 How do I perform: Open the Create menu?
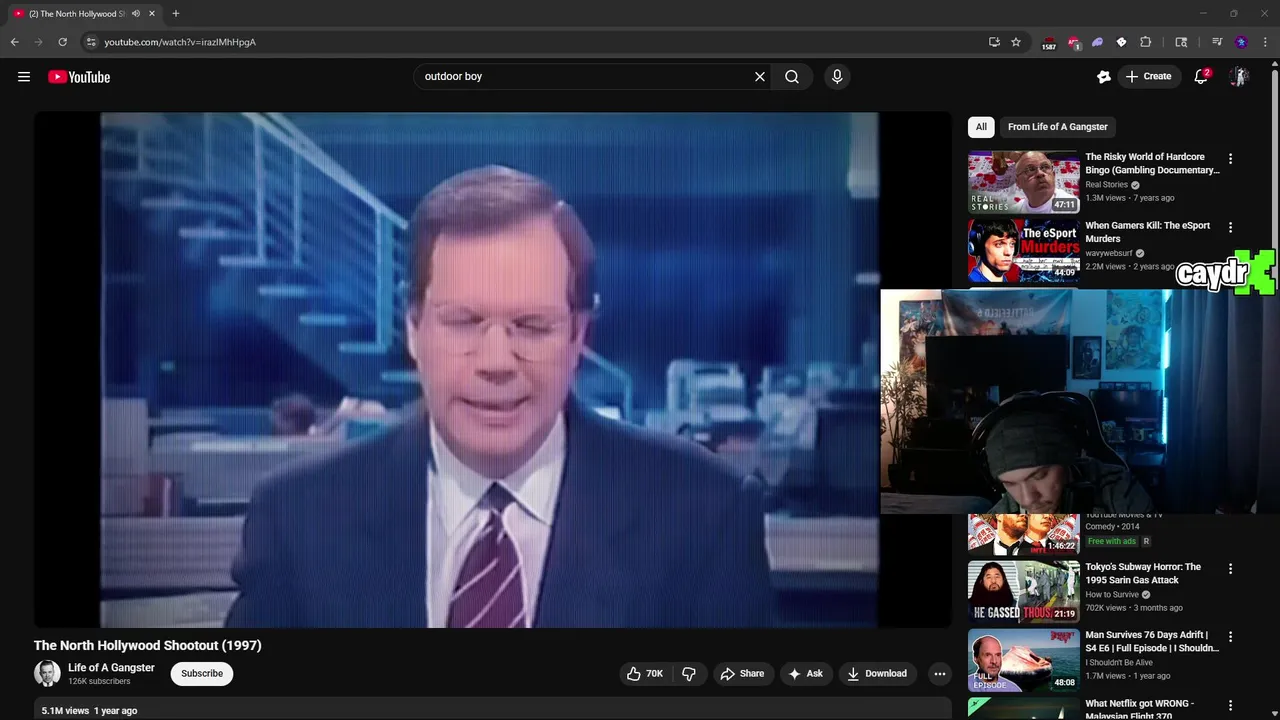tap(1148, 76)
